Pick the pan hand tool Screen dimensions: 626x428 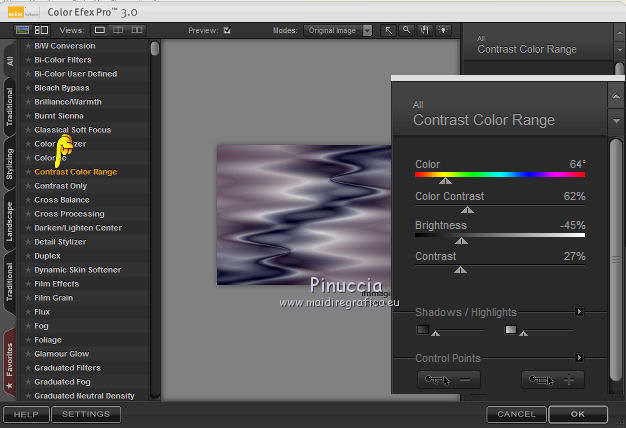(x=425, y=30)
